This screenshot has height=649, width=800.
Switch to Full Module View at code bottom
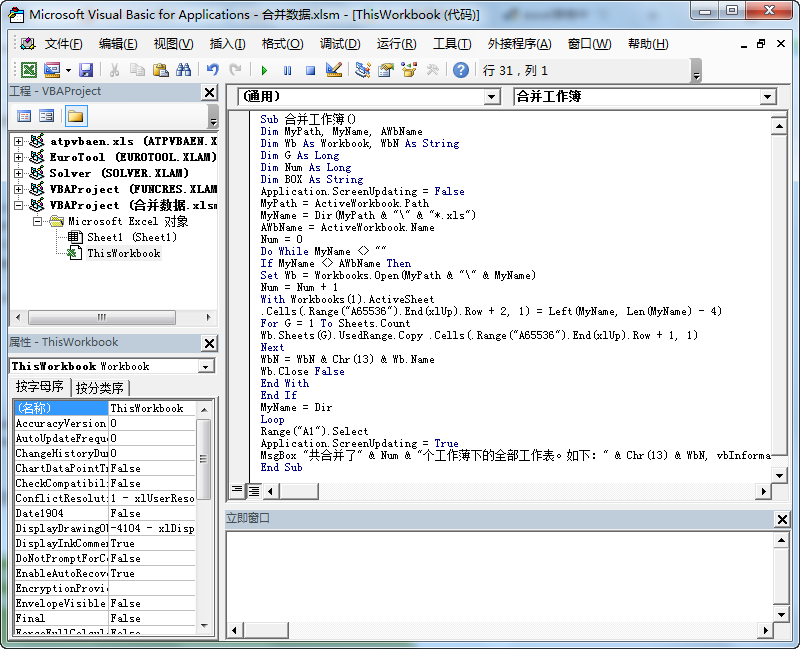[x=254, y=490]
